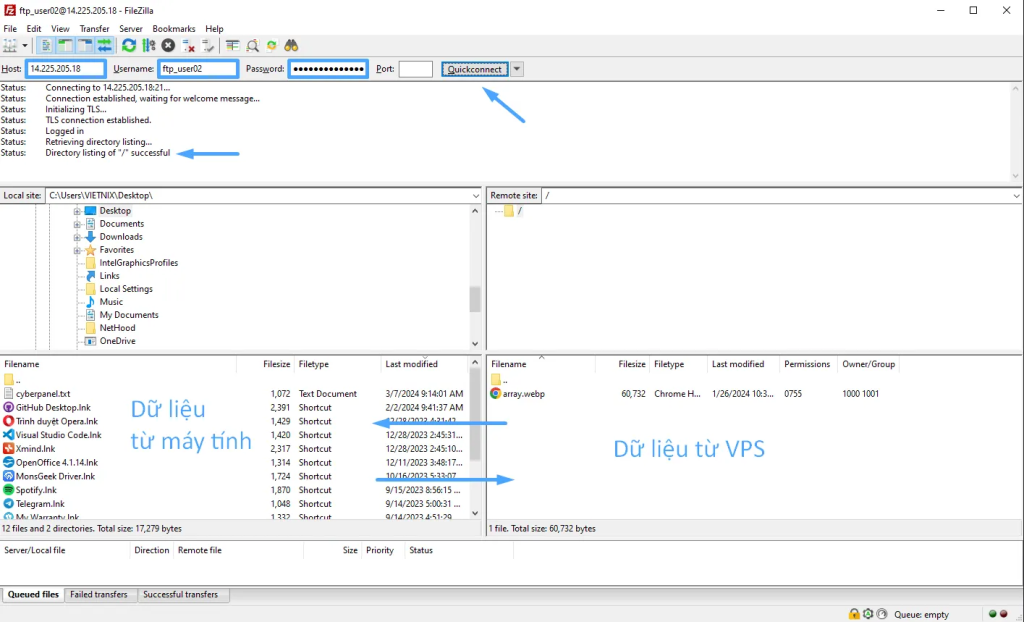The width and height of the screenshot is (1024, 622).
Task: Switch to the Failed transfers tab
Action: [98, 595]
